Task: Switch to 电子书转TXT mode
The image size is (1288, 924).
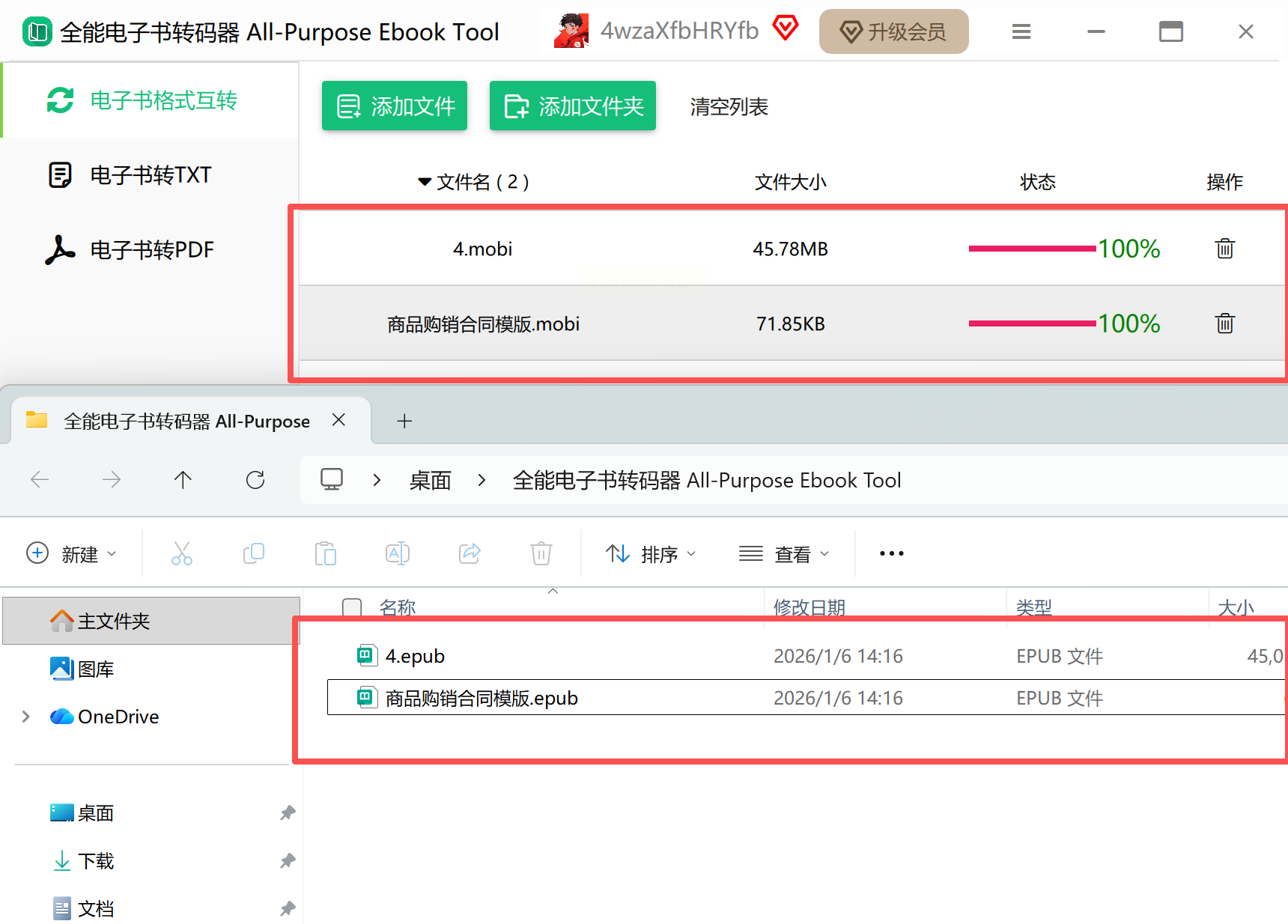Action: pos(150,175)
